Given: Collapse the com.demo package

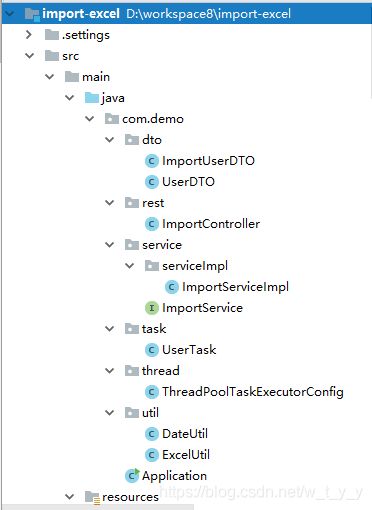Looking at the screenshot, I should [90, 119].
